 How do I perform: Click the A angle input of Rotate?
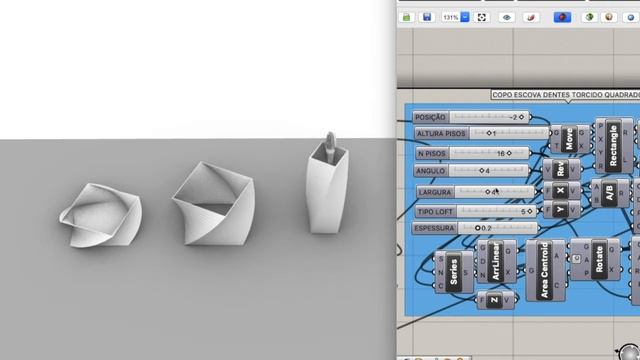pos(587,260)
